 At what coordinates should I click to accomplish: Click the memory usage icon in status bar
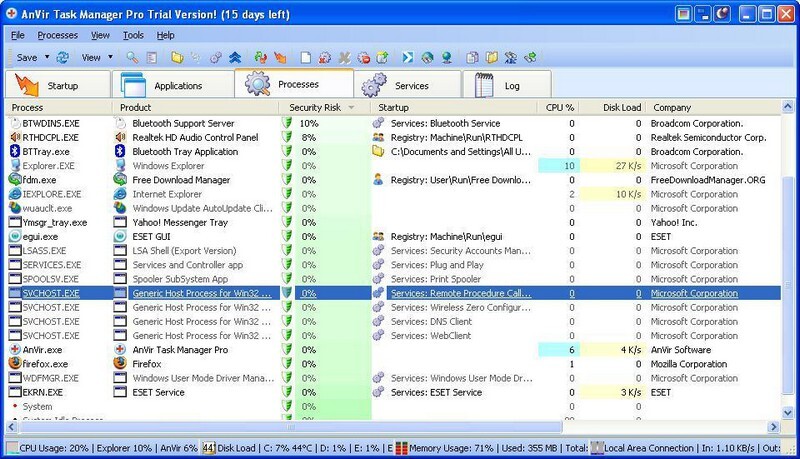[x=402, y=448]
